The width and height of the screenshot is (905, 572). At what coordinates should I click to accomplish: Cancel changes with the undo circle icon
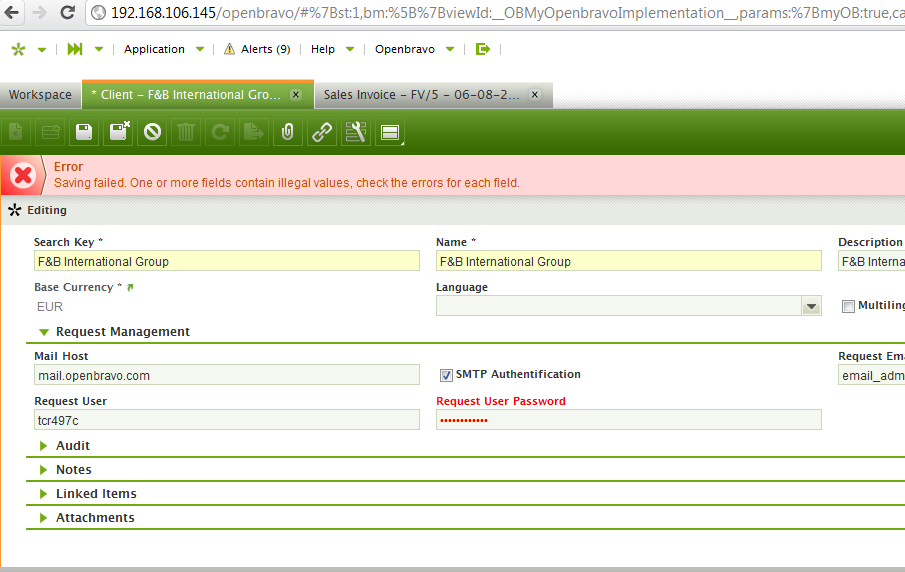[x=152, y=132]
